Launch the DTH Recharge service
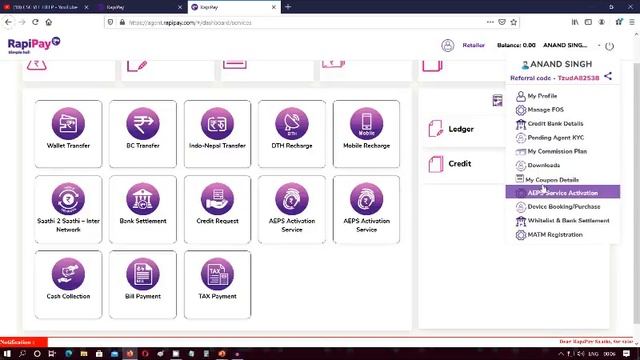640x360 pixels. coord(292,134)
